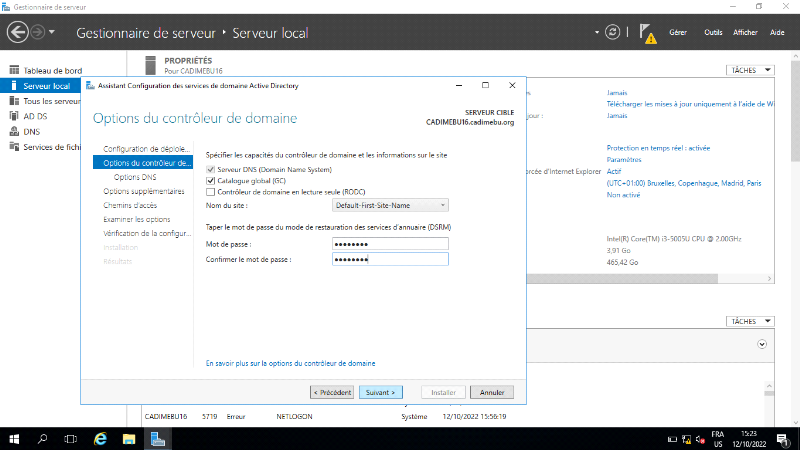Uncheck Catalogue global (GC) checkbox
This screenshot has width=800, height=450.
pyautogui.click(x=210, y=181)
